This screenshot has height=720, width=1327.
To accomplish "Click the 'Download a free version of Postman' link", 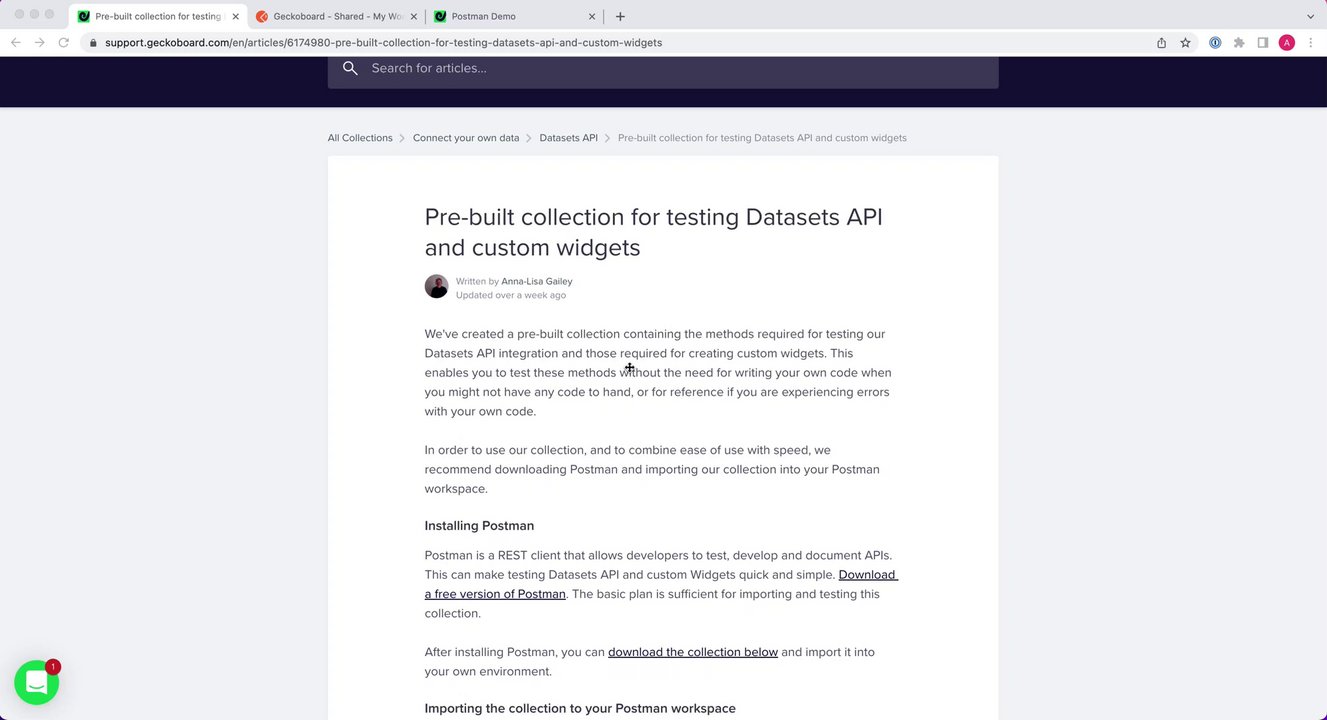I will 495,594.
